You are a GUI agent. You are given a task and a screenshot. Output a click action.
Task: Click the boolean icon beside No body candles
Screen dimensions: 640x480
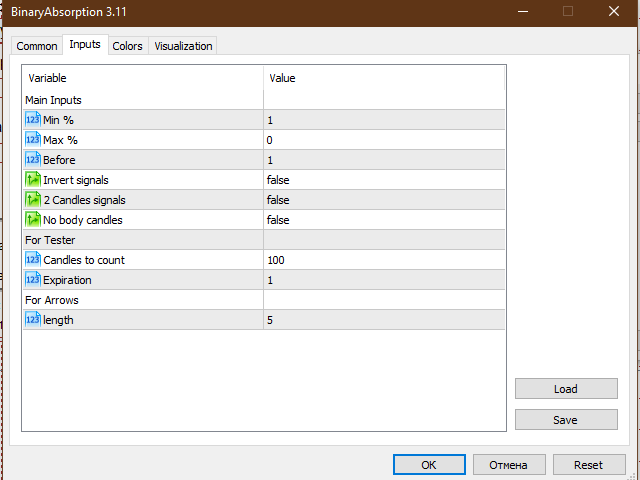[32, 220]
